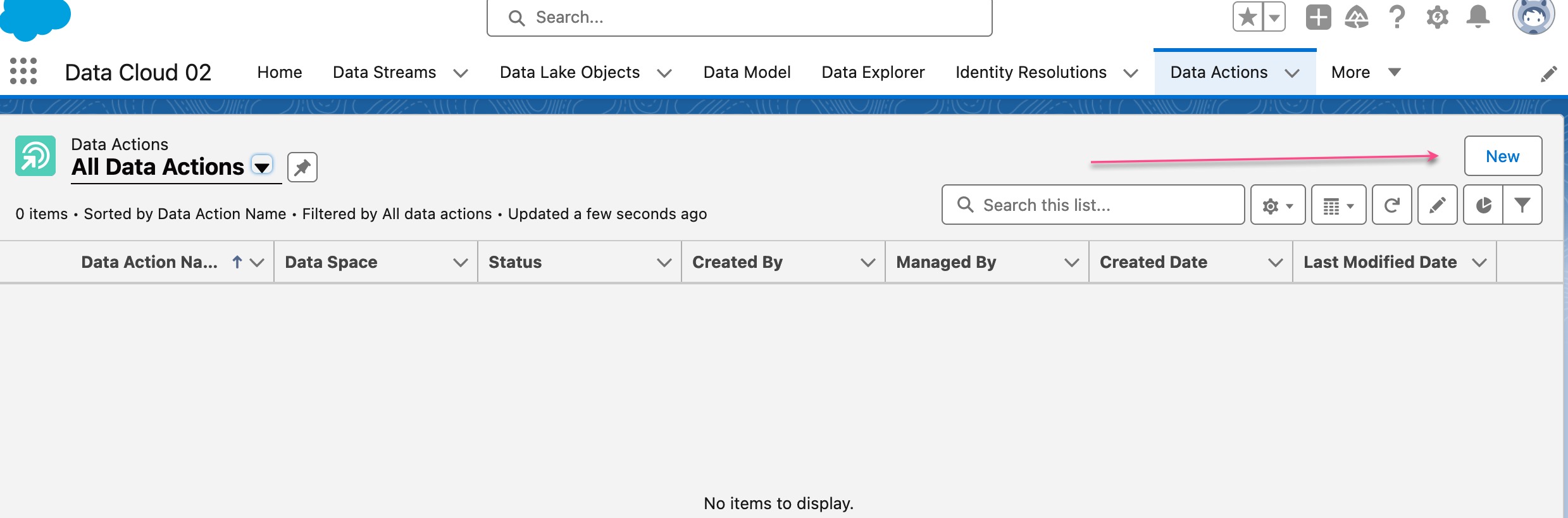Click the New button
The width and height of the screenshot is (1568, 518).
coord(1503,156)
